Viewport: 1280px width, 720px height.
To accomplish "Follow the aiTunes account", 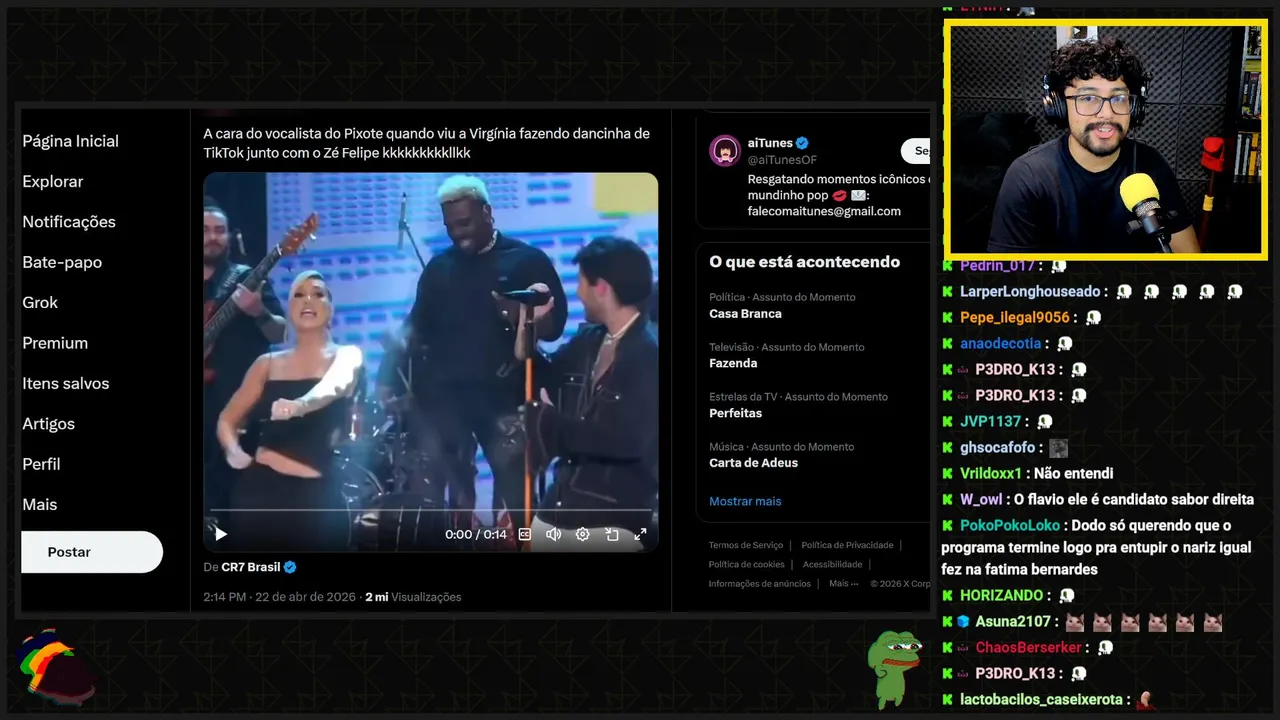I will 916,151.
